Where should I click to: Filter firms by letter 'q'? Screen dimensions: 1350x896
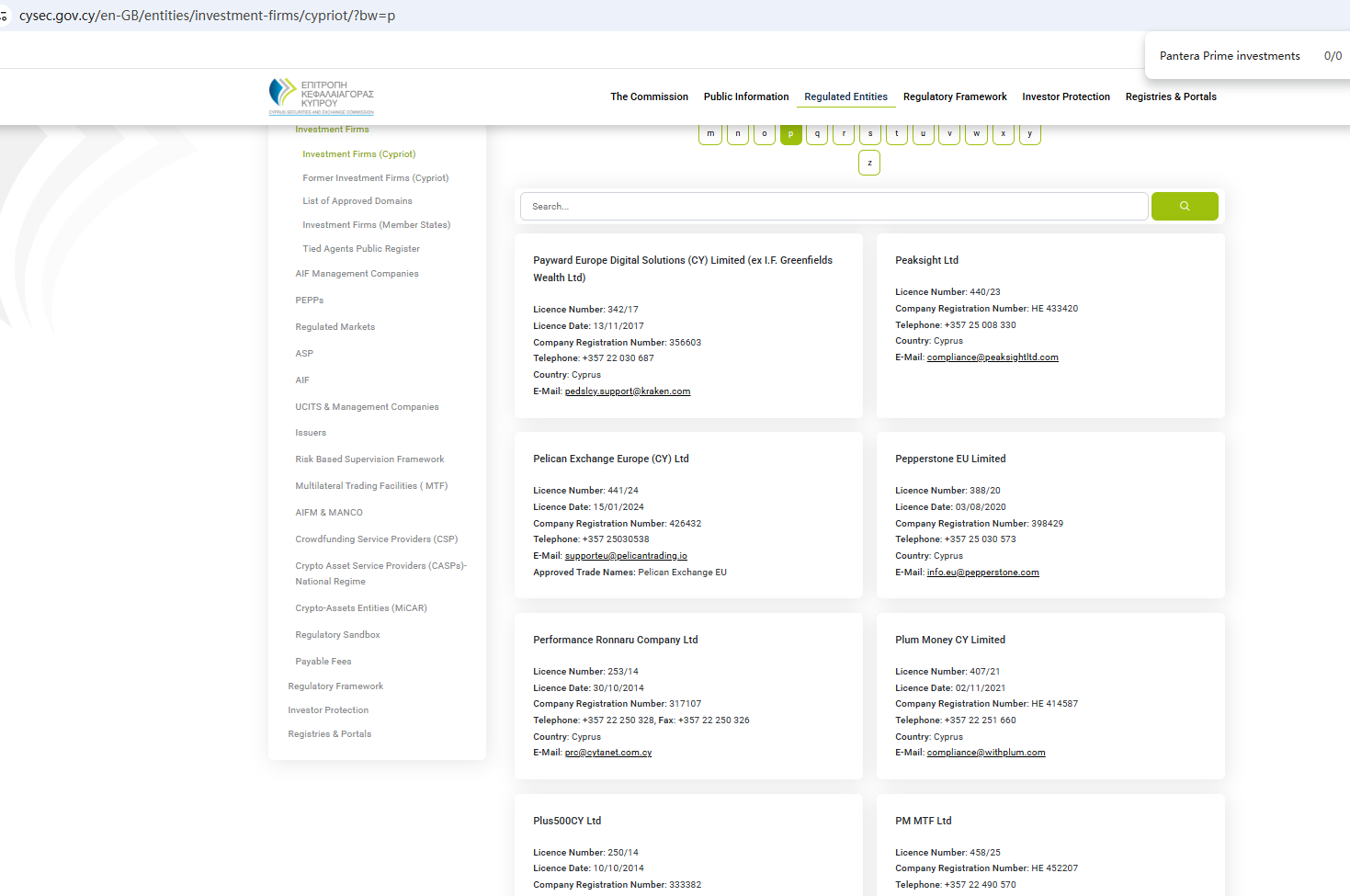[817, 134]
